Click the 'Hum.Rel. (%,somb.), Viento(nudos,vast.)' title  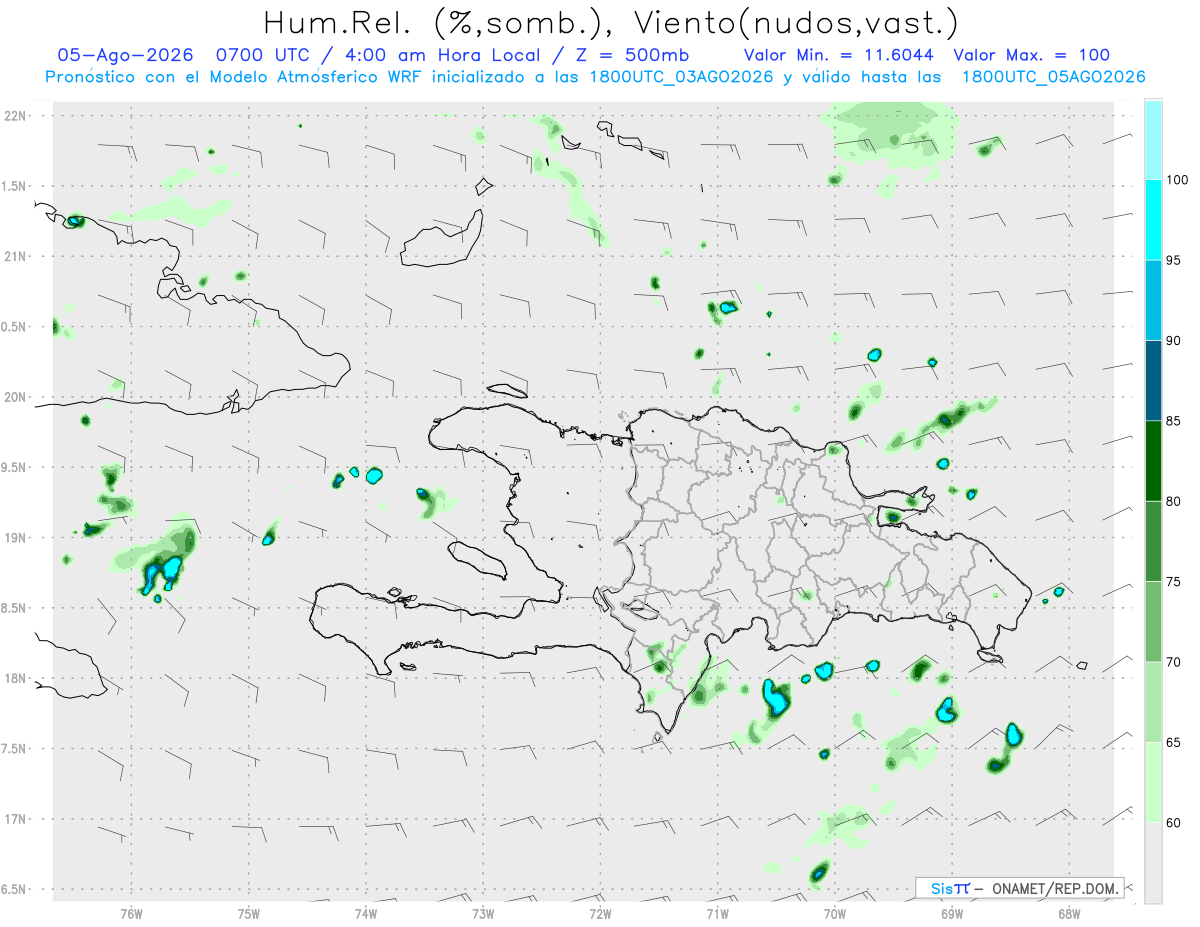(611, 22)
